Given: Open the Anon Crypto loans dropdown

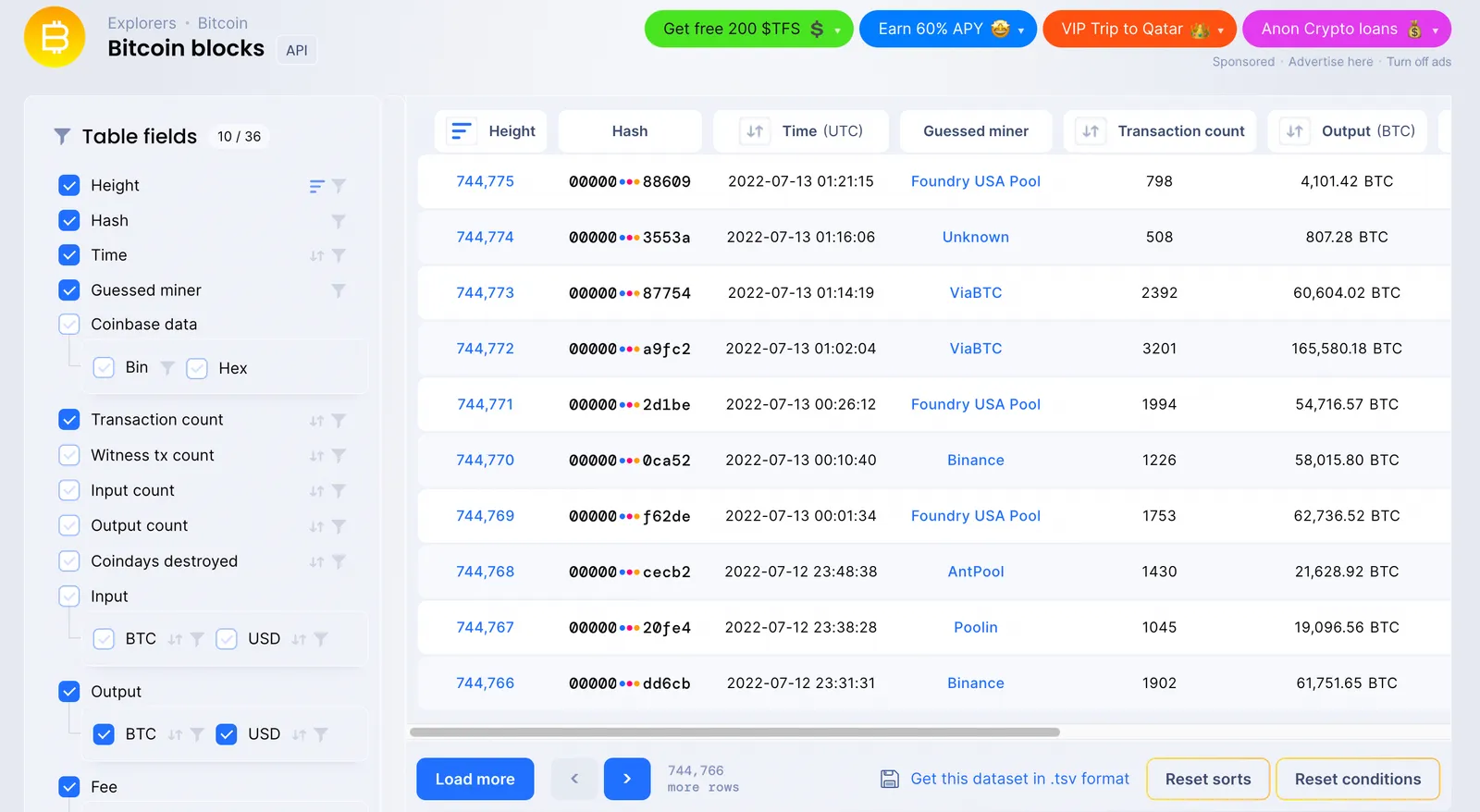Looking at the screenshot, I should click(1347, 29).
